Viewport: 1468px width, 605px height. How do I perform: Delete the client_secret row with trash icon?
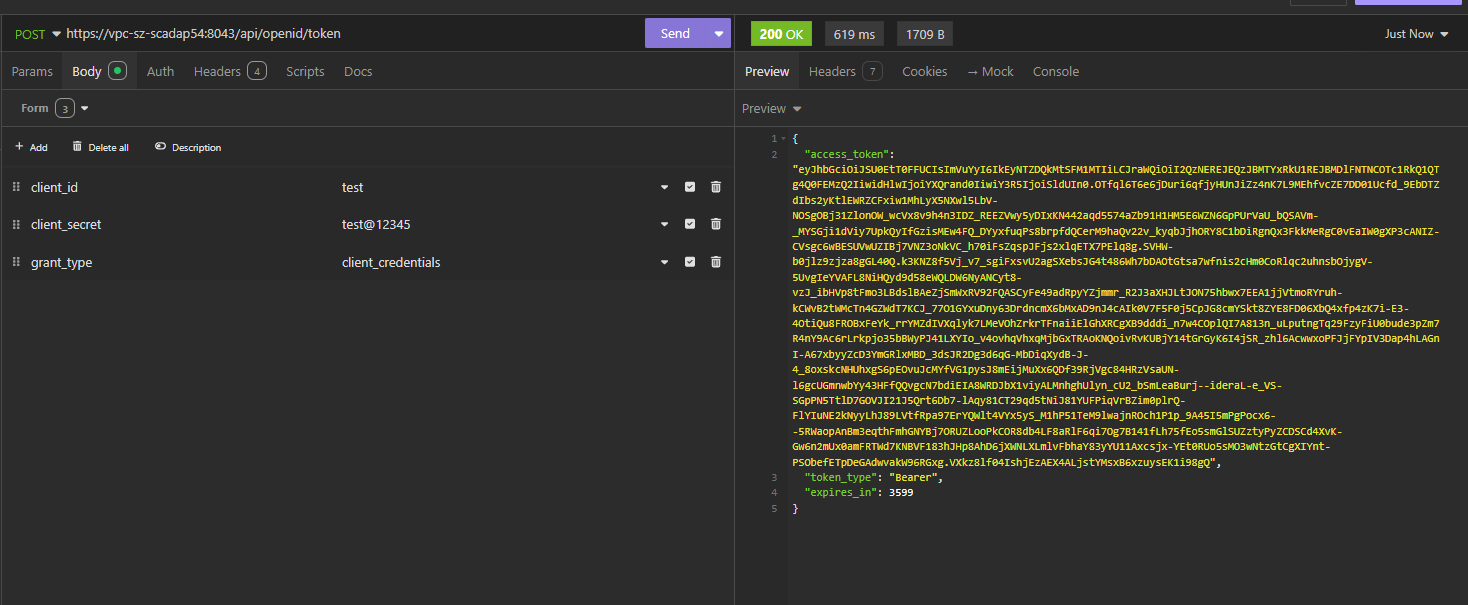coord(716,224)
